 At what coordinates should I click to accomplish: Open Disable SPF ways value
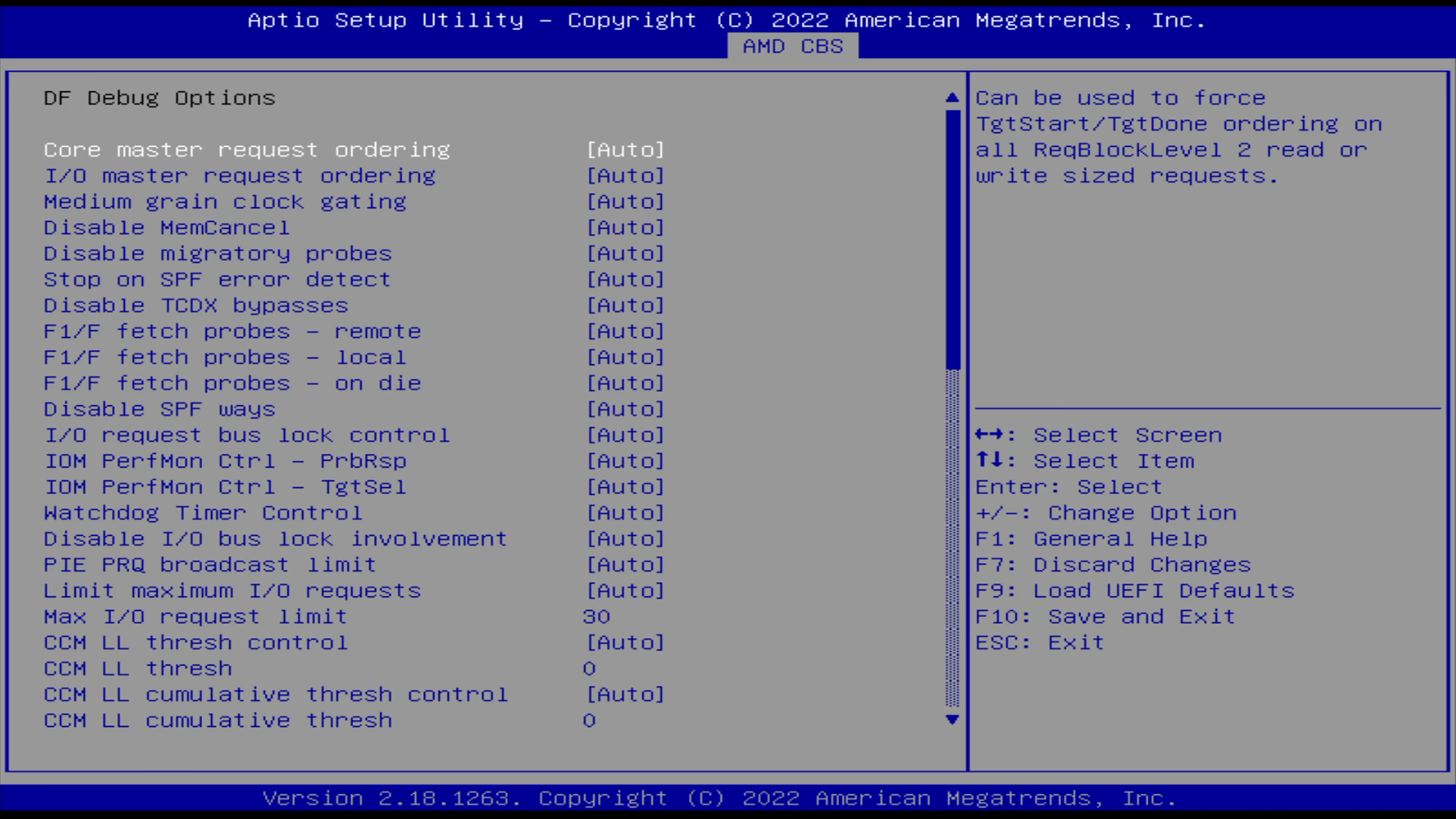coord(626,409)
